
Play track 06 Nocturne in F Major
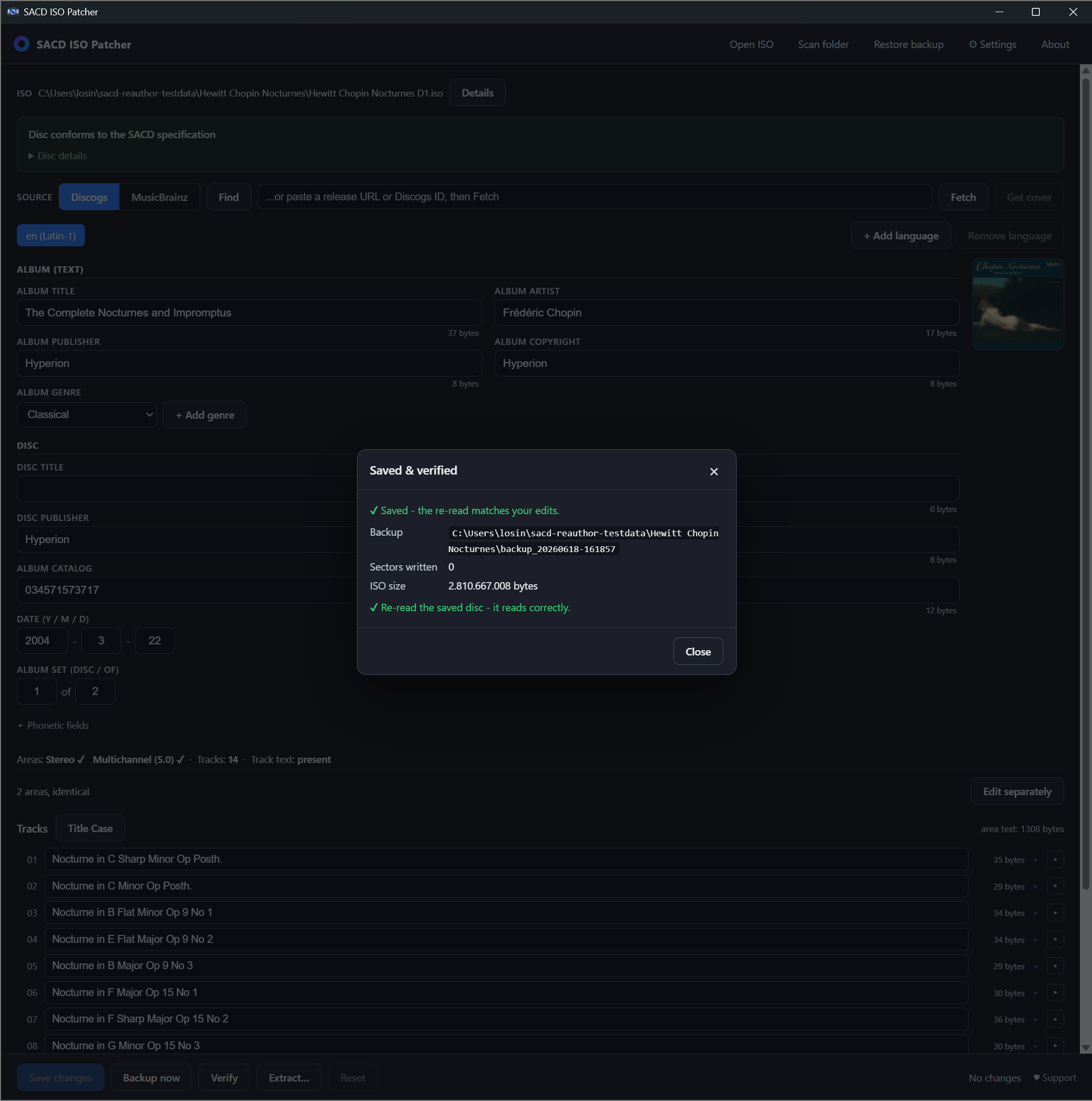(x=1055, y=993)
